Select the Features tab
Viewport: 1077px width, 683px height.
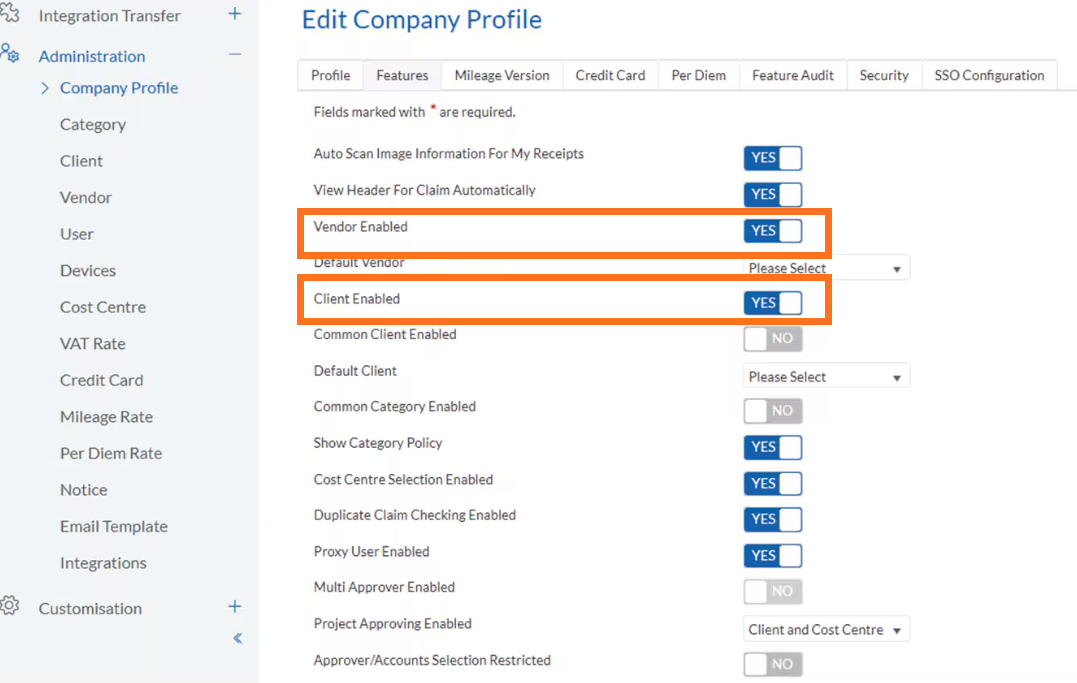(x=403, y=76)
